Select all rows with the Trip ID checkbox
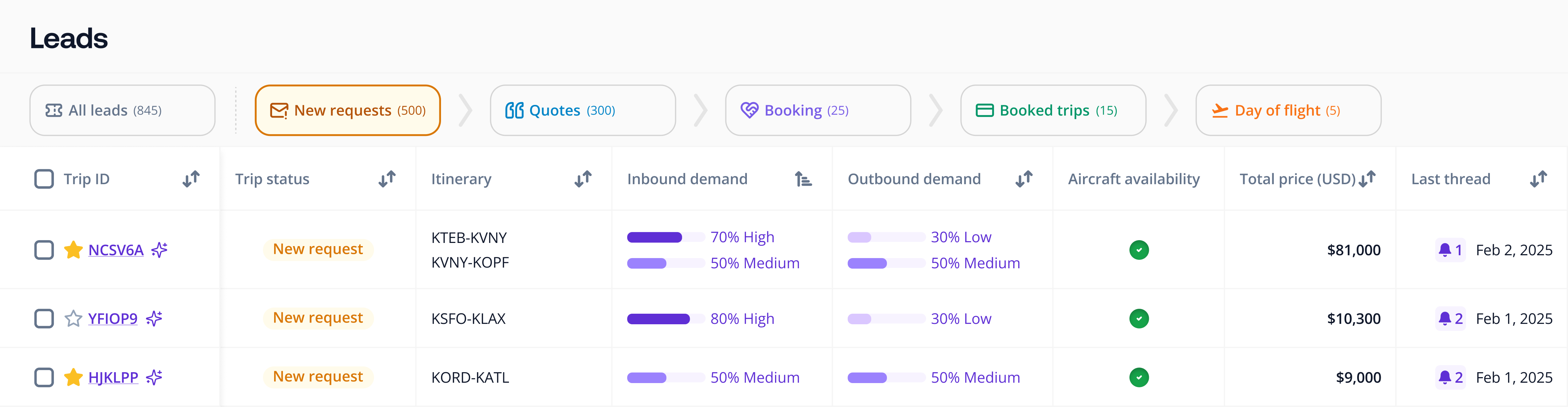Screen dimensions: 1568x407 coord(44,179)
